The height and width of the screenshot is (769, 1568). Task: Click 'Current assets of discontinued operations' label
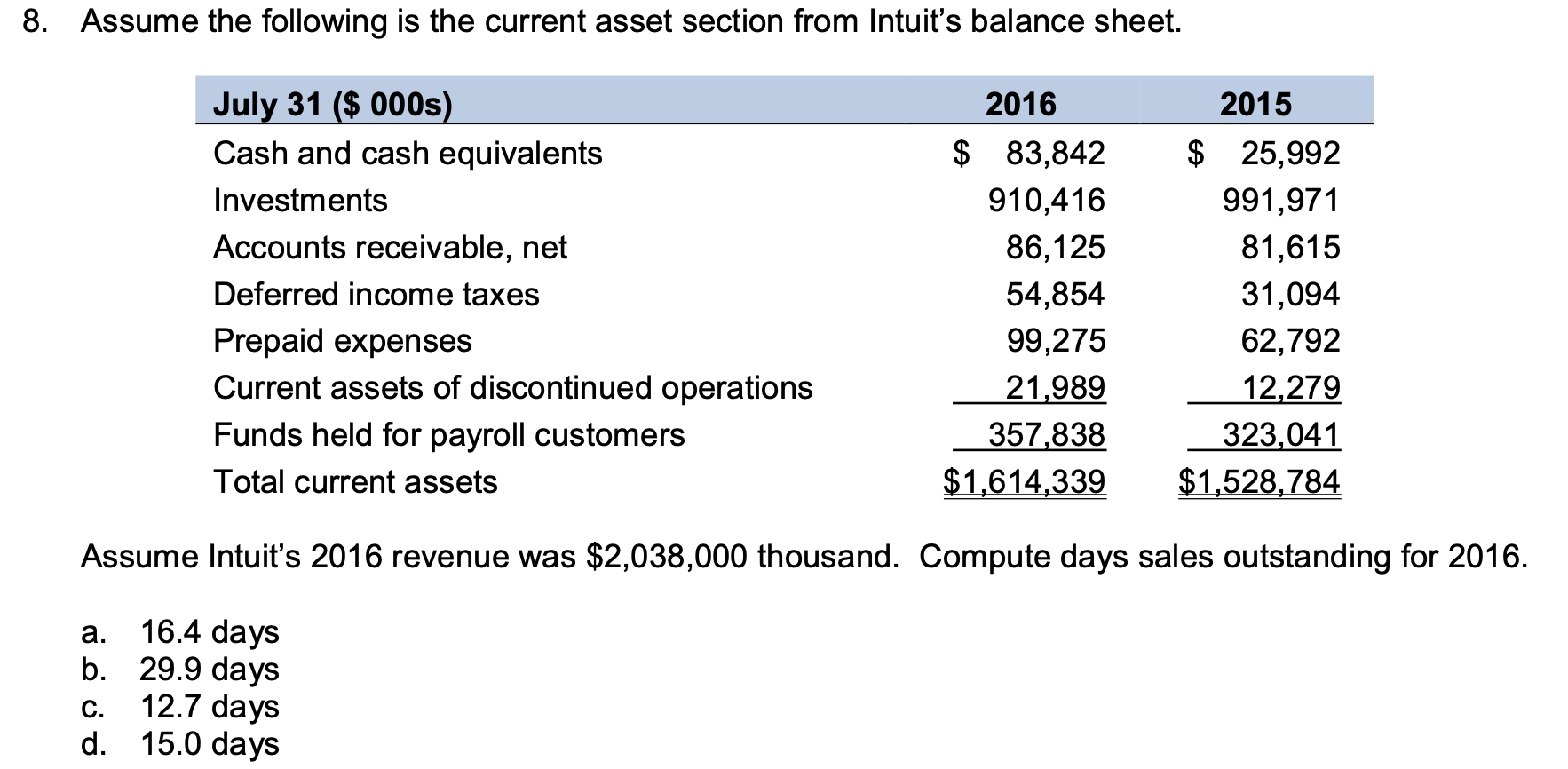pos(513,388)
